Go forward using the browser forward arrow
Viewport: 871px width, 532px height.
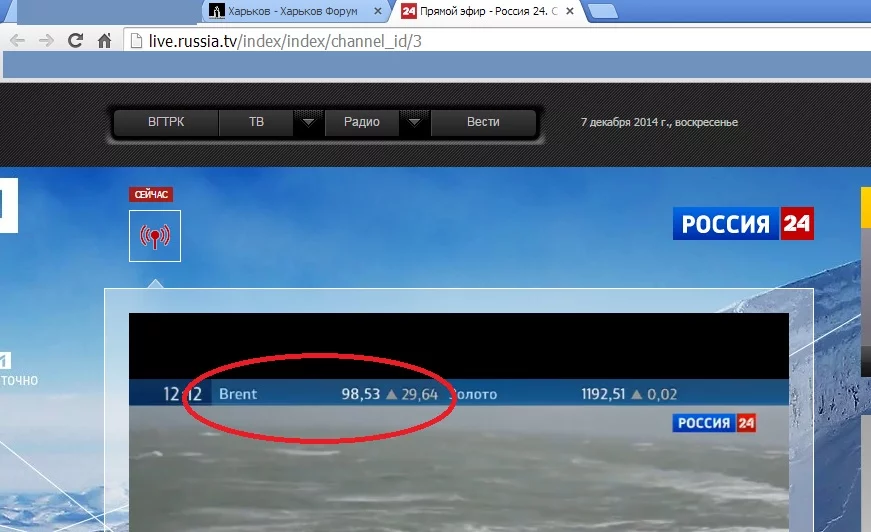[x=46, y=41]
